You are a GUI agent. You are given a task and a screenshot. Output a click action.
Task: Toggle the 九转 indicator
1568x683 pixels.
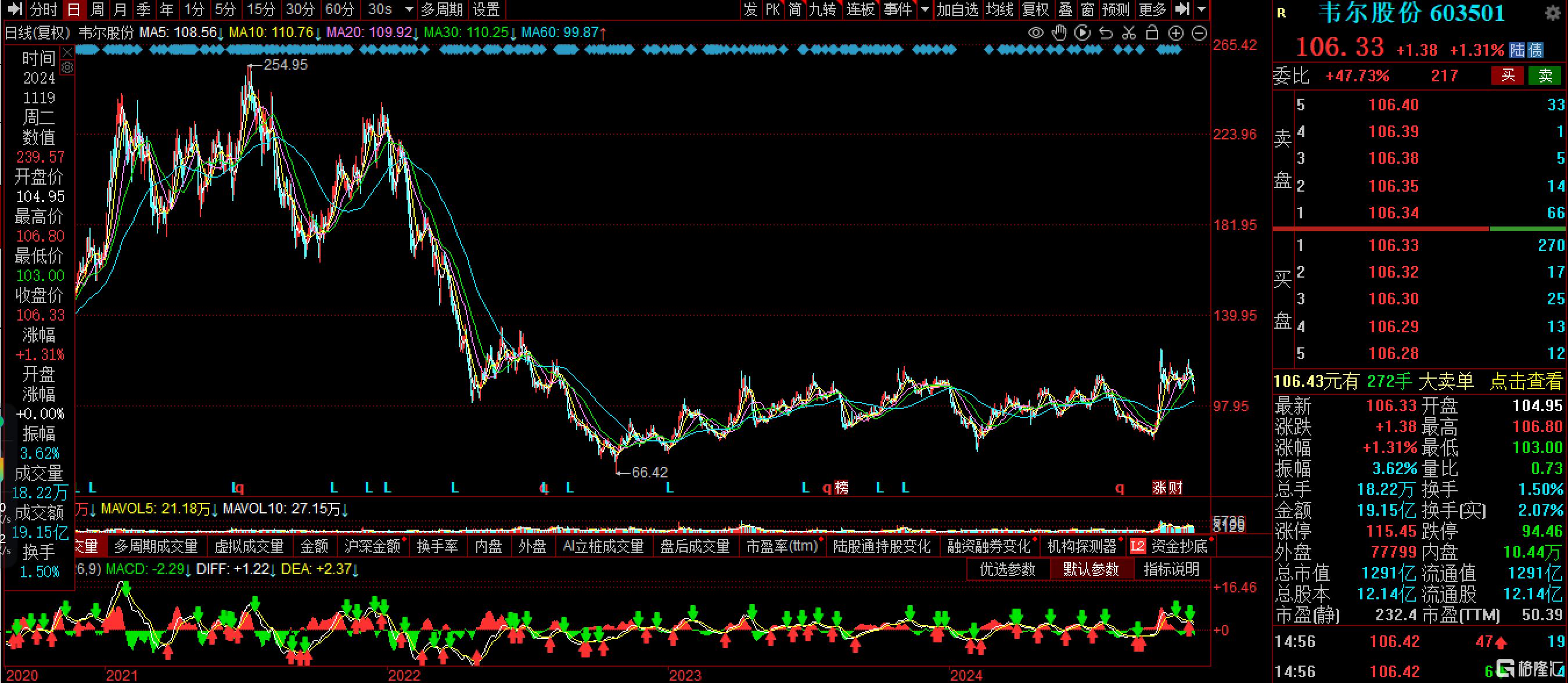tap(823, 9)
